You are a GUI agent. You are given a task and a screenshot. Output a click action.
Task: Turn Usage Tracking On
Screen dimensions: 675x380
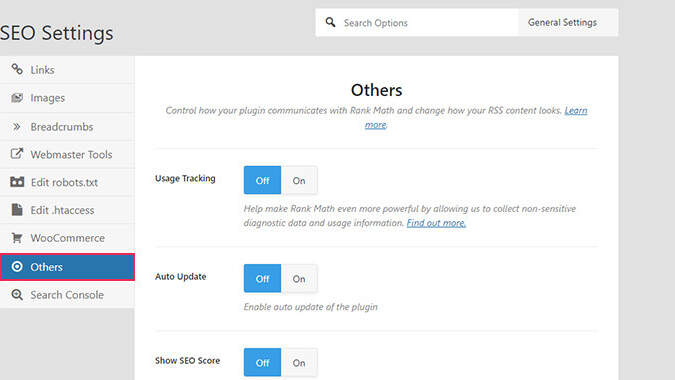299,180
